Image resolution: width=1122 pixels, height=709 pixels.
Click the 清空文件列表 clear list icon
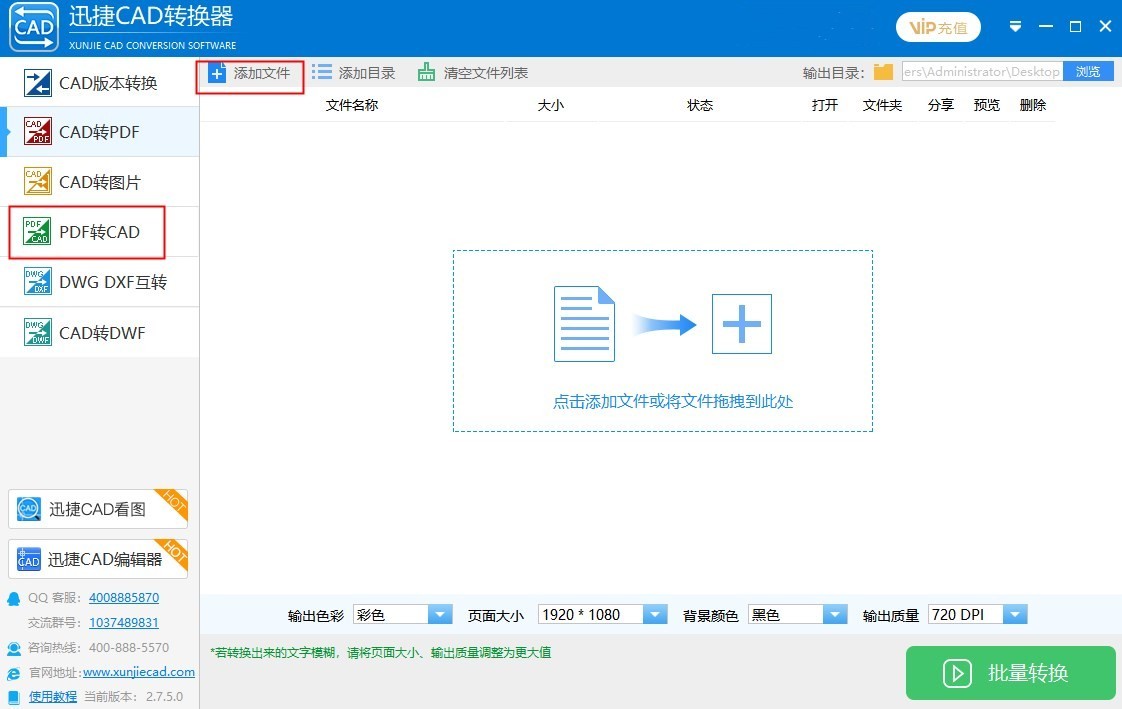tap(428, 72)
